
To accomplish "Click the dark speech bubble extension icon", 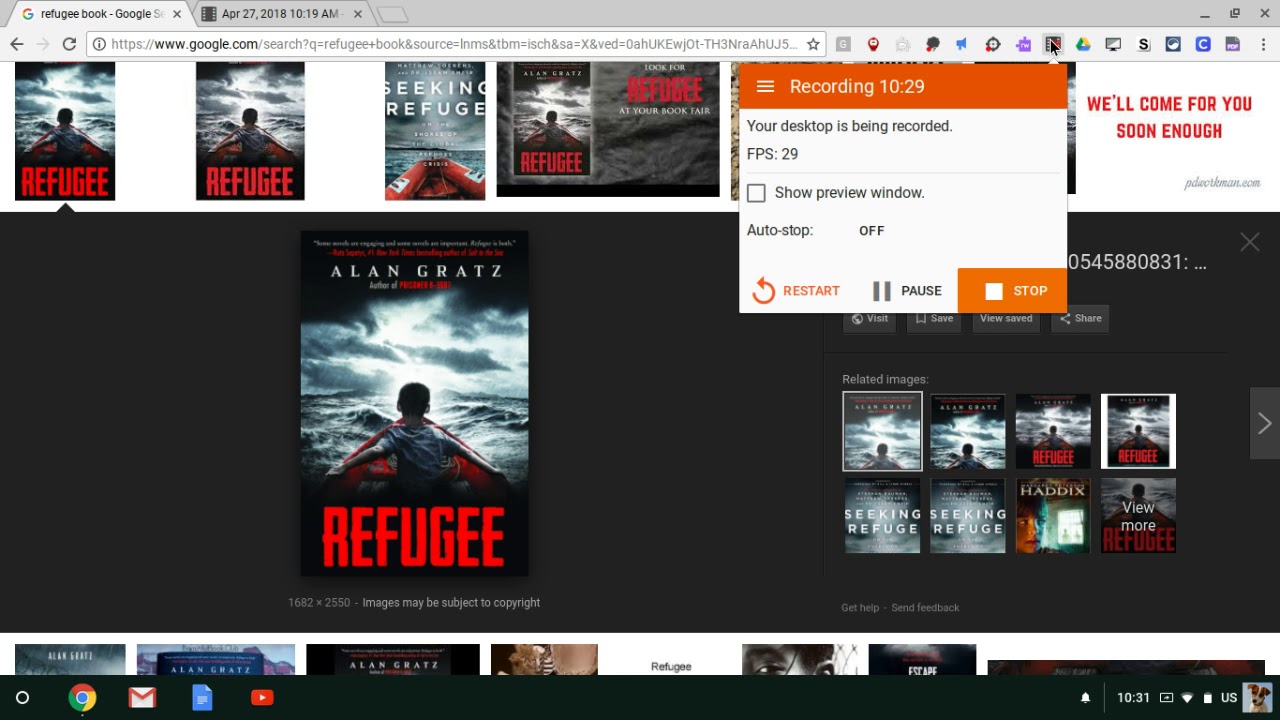I will pyautogui.click(x=933, y=44).
